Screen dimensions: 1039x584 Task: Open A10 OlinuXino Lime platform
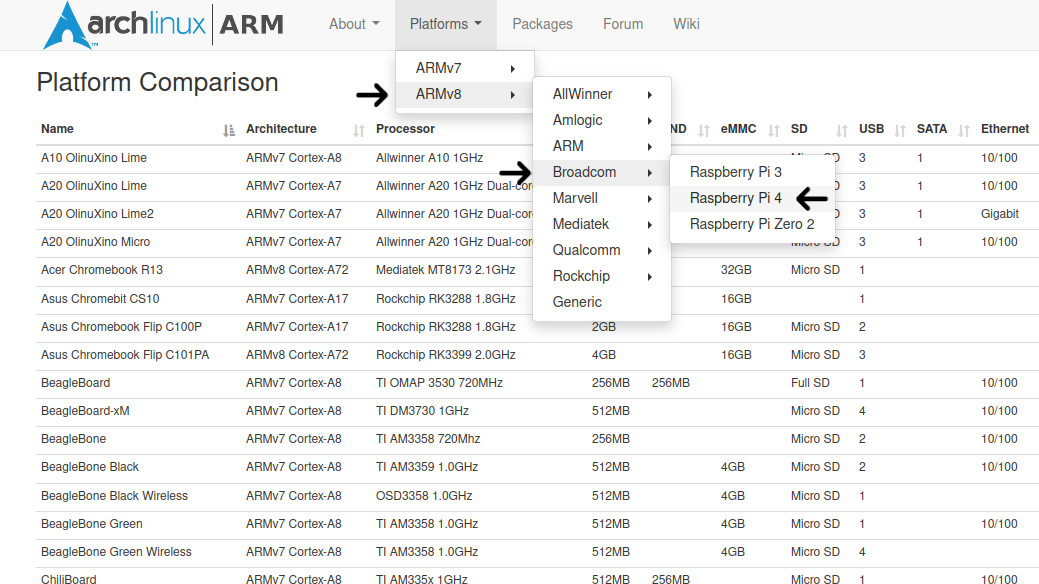tap(94, 158)
